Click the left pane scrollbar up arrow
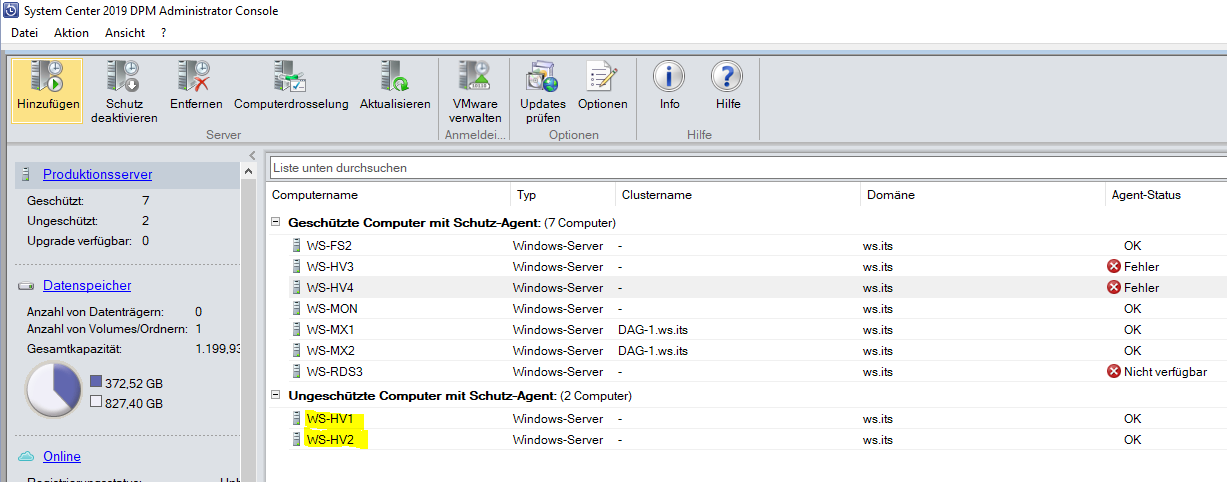The height and width of the screenshot is (482, 1227). click(x=249, y=172)
